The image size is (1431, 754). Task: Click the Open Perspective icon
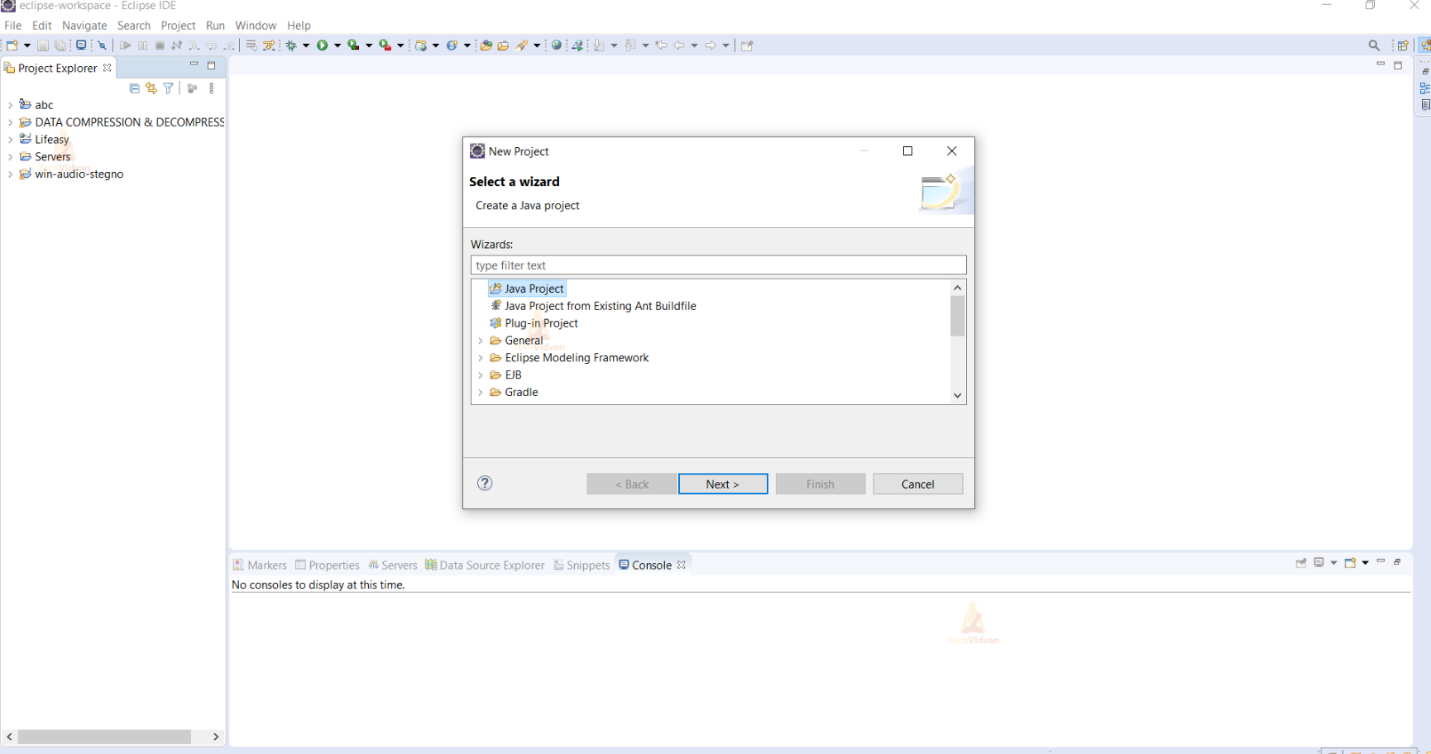point(1403,45)
